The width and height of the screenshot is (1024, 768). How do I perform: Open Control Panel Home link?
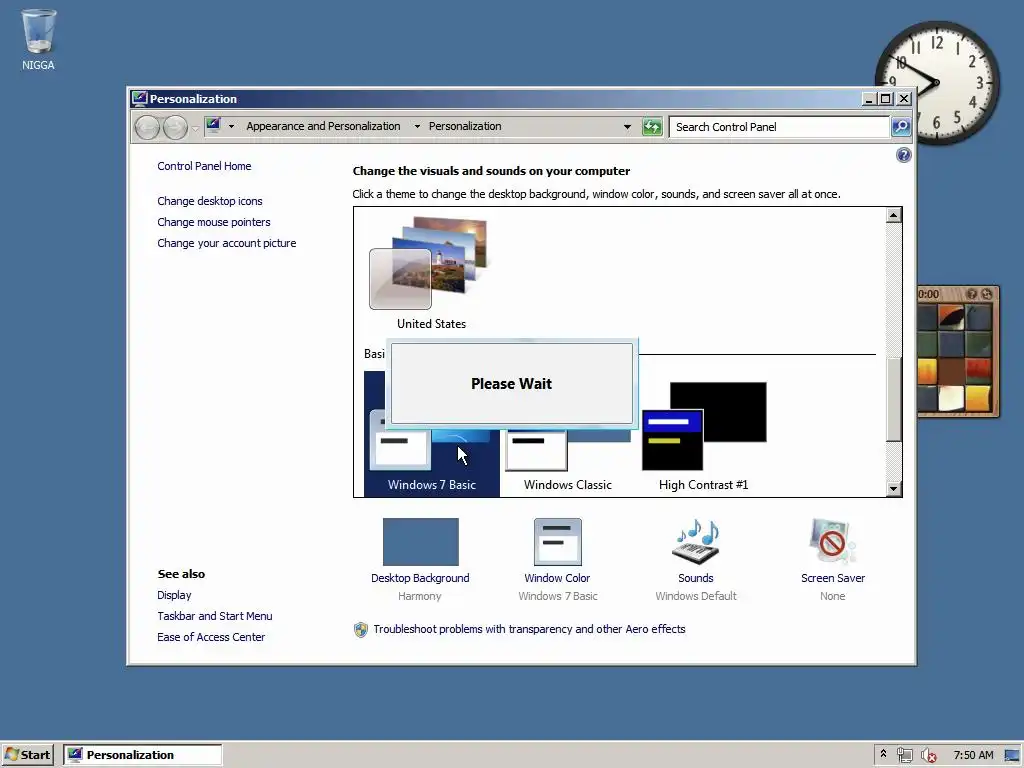[x=204, y=166]
